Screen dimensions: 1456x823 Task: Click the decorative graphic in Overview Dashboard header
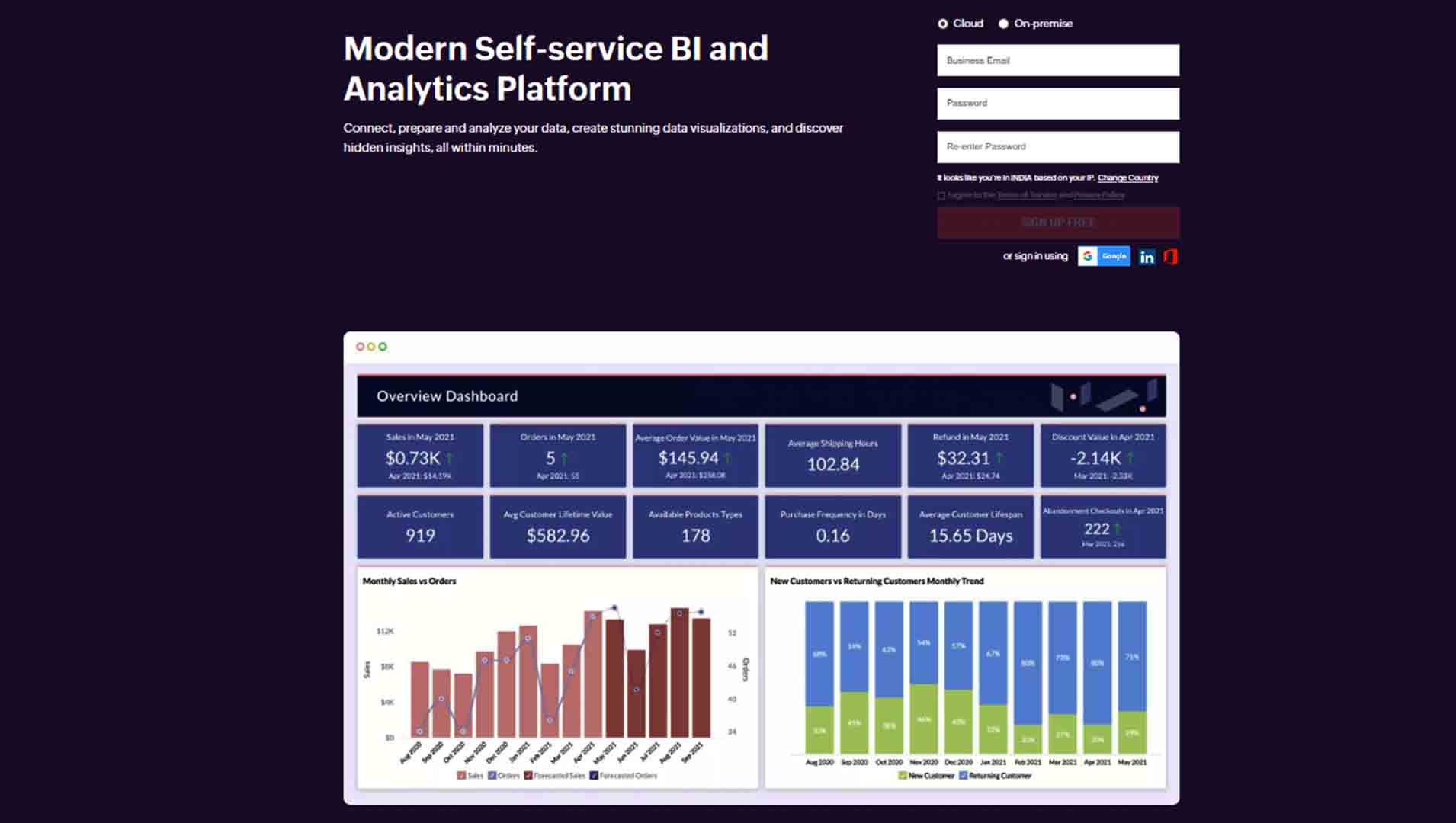point(1103,396)
